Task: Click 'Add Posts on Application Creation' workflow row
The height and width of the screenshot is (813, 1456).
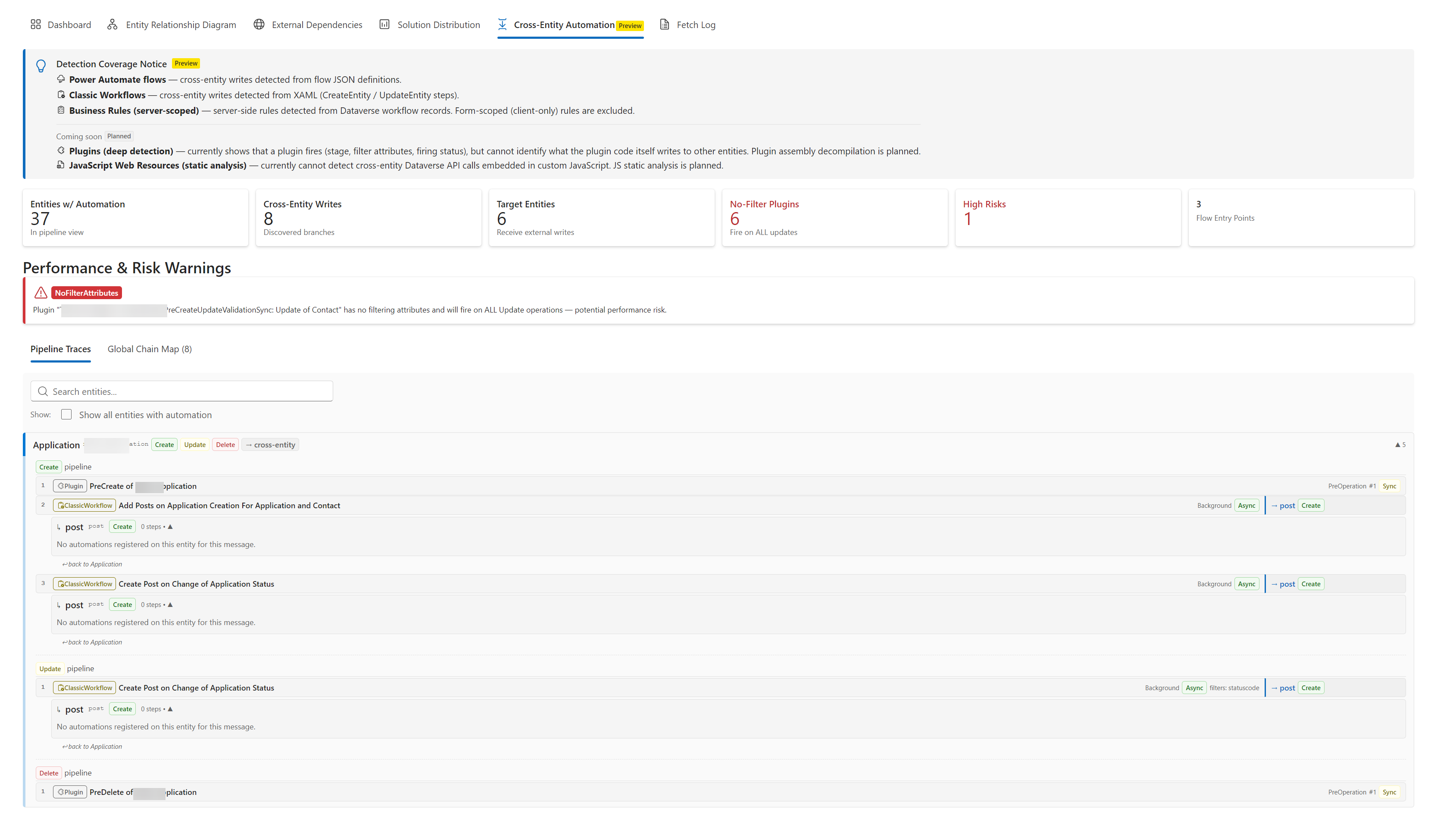Action: [721, 506]
